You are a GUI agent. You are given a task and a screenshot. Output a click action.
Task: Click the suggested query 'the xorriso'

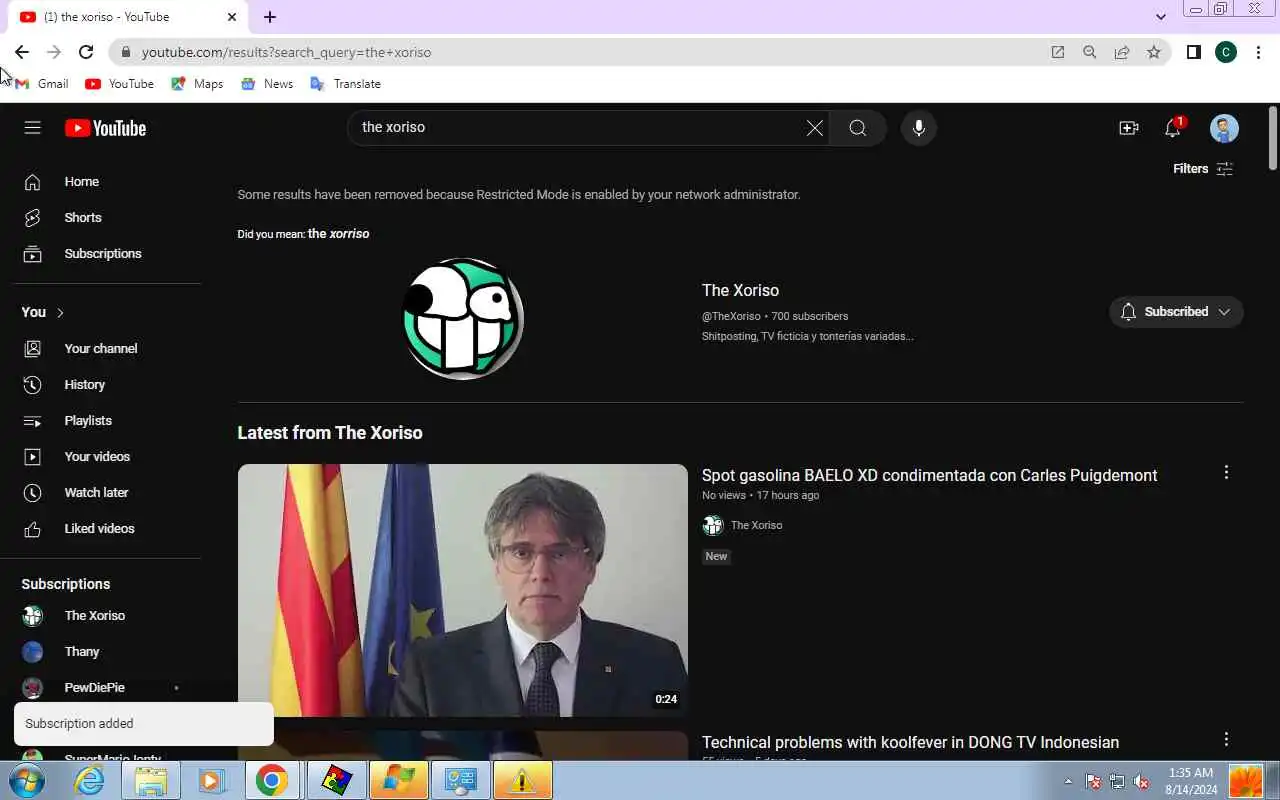pos(338,234)
